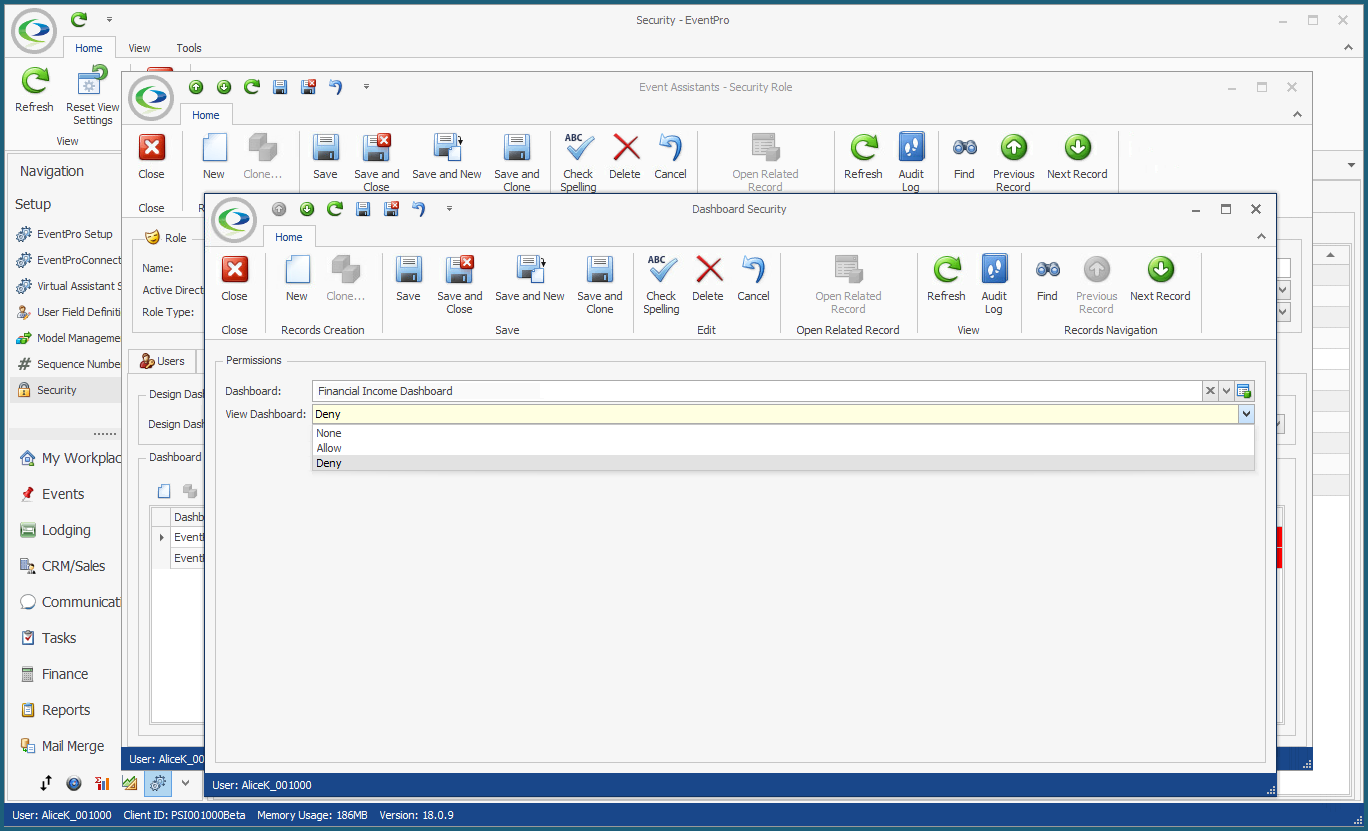1368x831 pixels.
Task: Open Tasks in navigation pane
Action: pyautogui.click(x=59, y=638)
